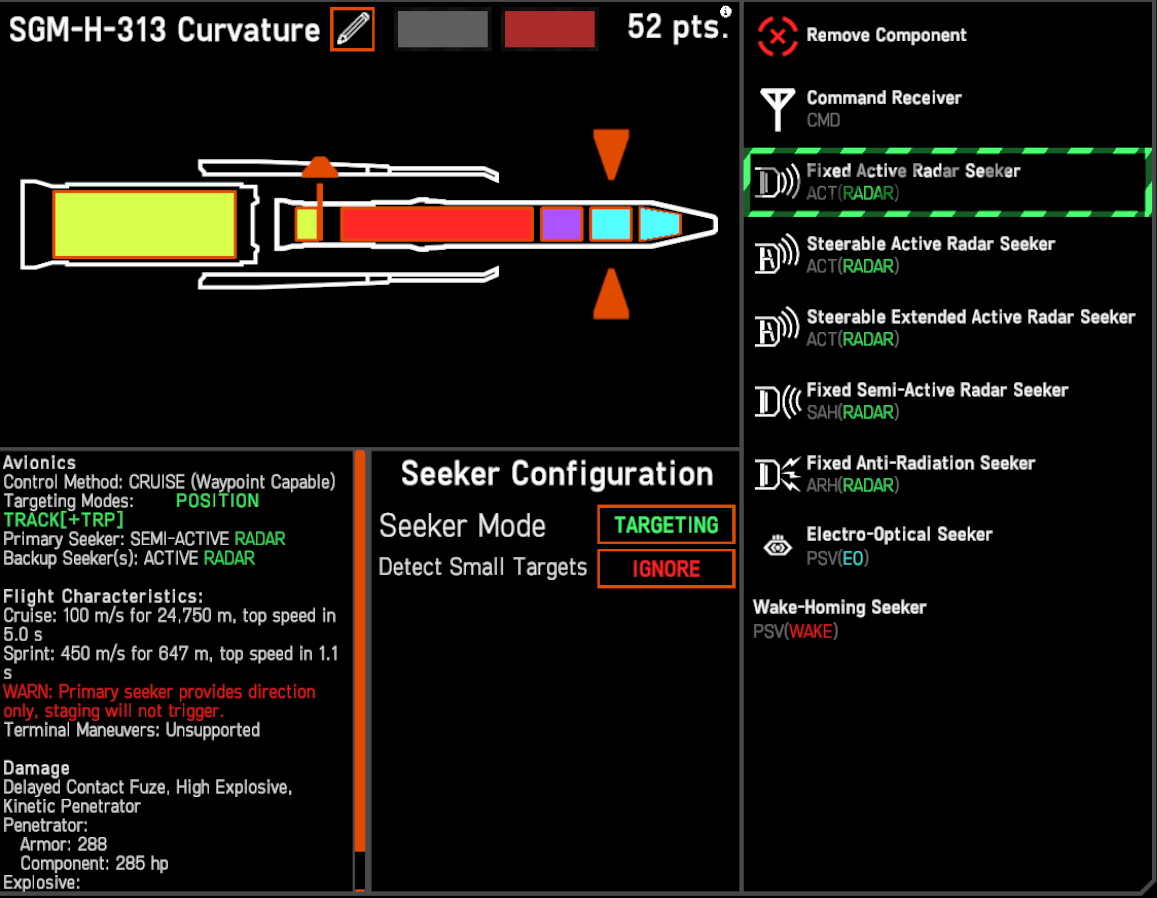Click the Terminal Maneuvers: Unsupported line
Image resolution: width=1157 pixels, height=898 pixels.
(132, 731)
